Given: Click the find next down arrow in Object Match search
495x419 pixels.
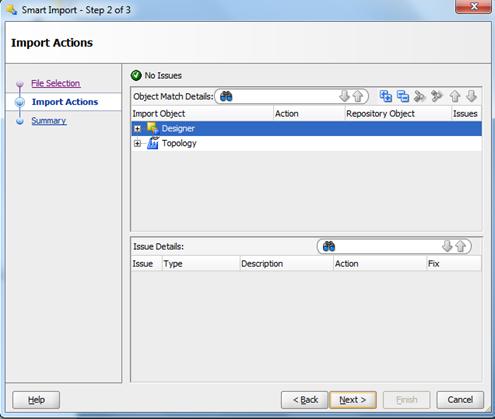Looking at the screenshot, I should click(344, 96).
